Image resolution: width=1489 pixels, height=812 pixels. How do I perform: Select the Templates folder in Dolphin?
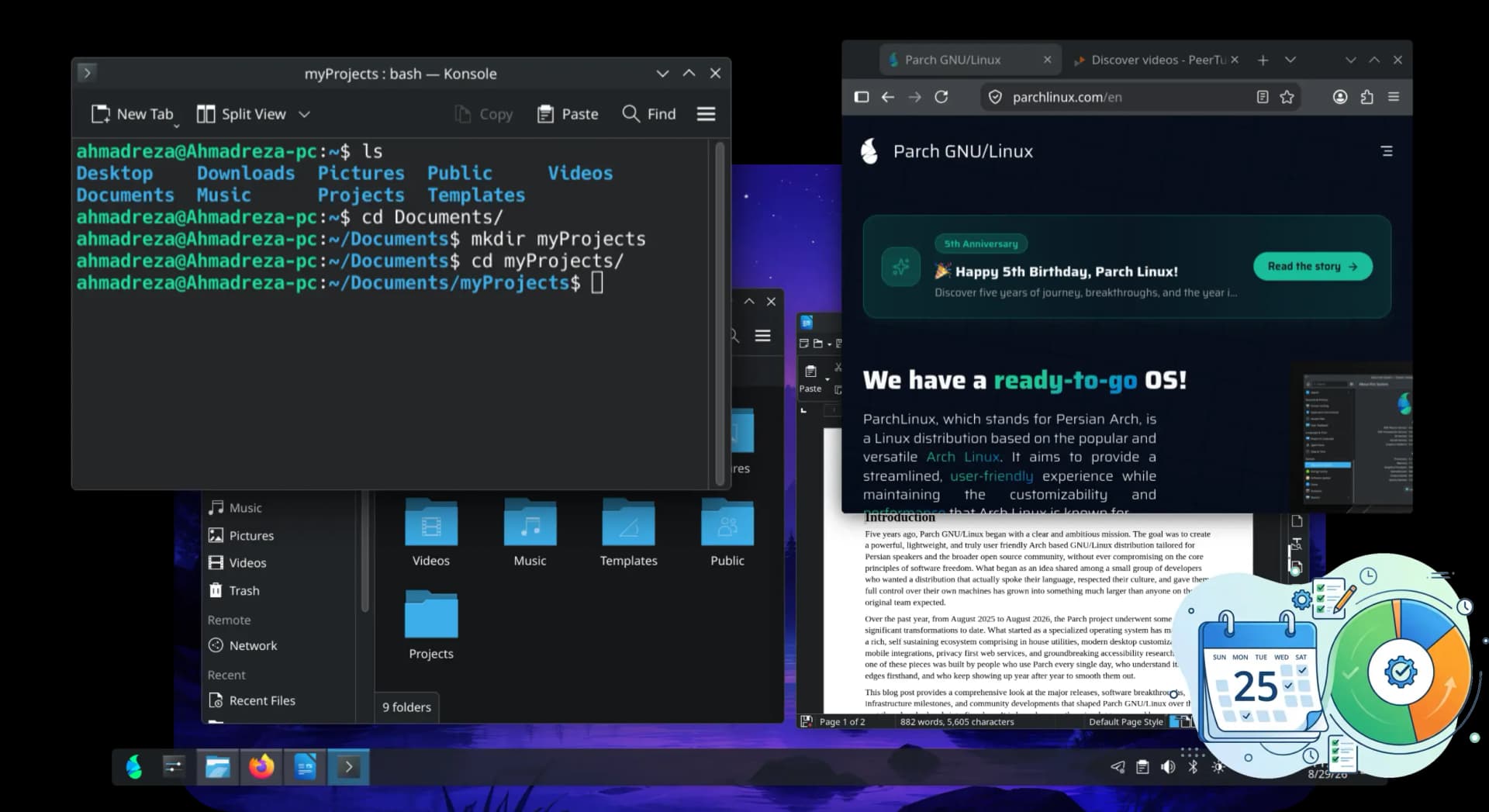pos(628,532)
